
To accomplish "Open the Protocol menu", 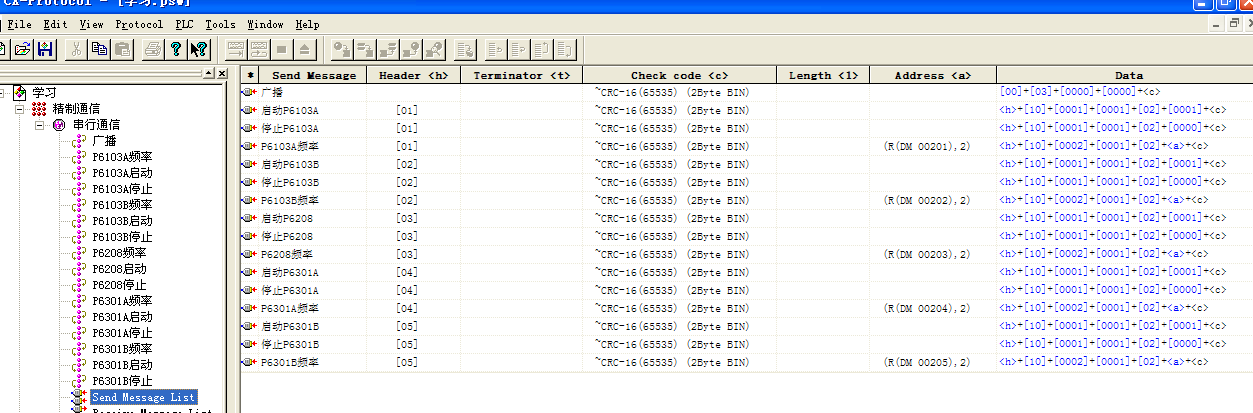I will point(139,24).
